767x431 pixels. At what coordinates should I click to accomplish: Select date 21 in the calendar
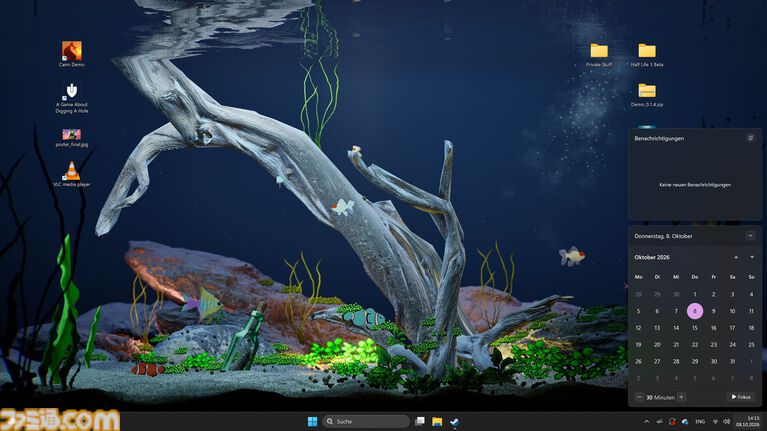tap(676, 344)
